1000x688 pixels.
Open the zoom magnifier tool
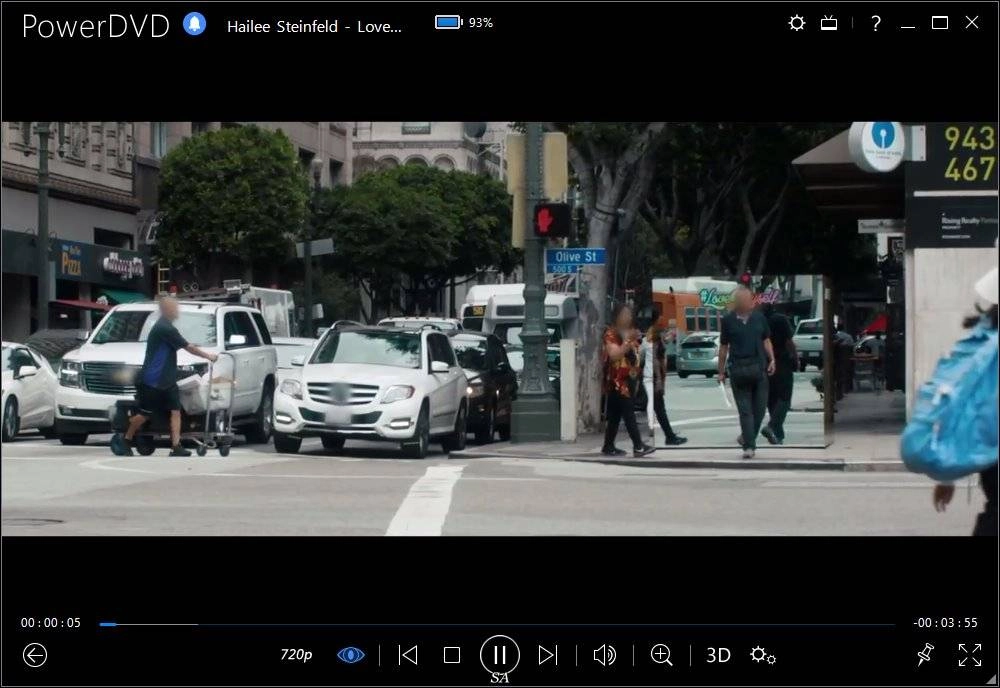[x=661, y=655]
